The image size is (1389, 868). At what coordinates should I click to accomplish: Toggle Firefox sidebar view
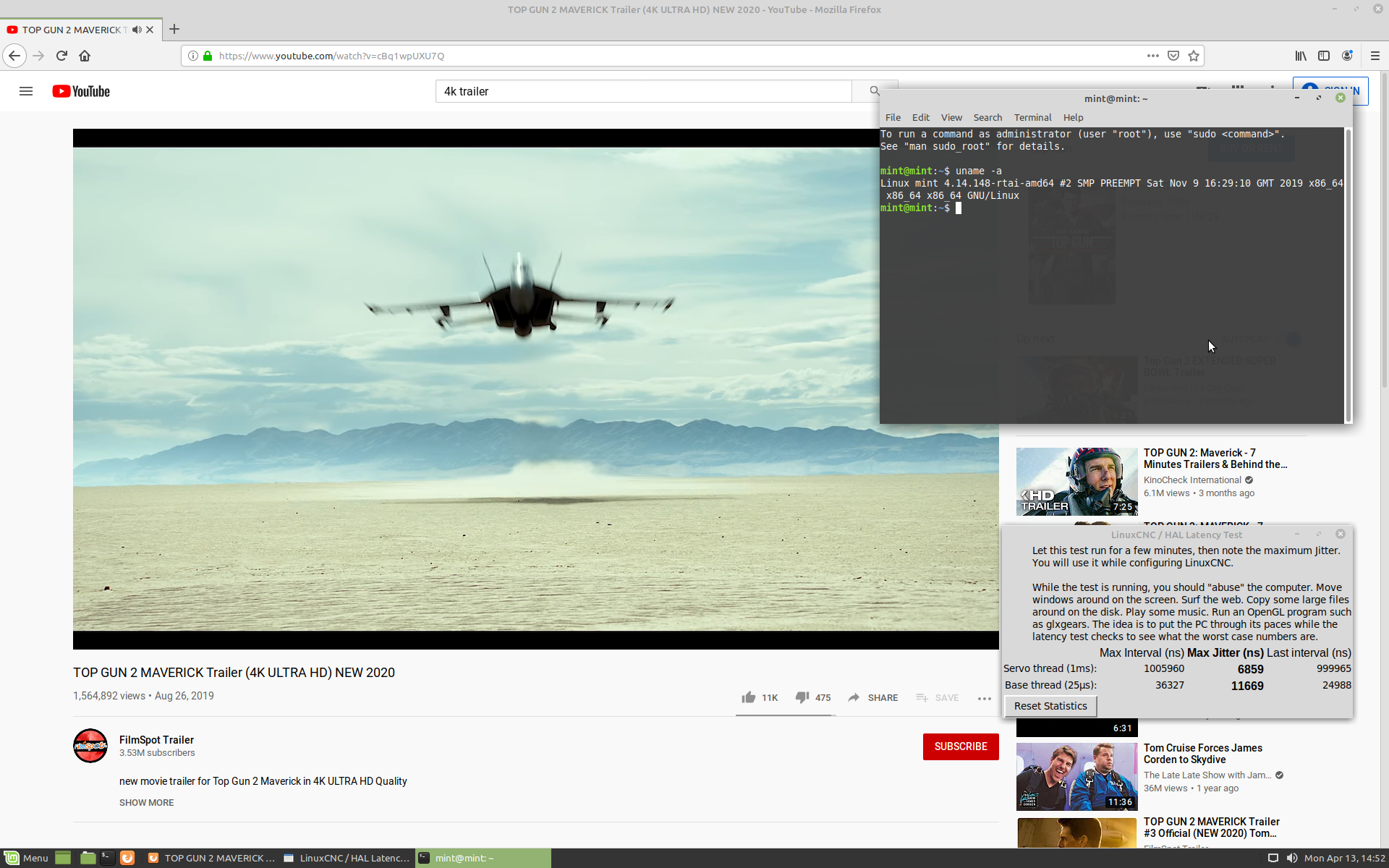click(1324, 56)
